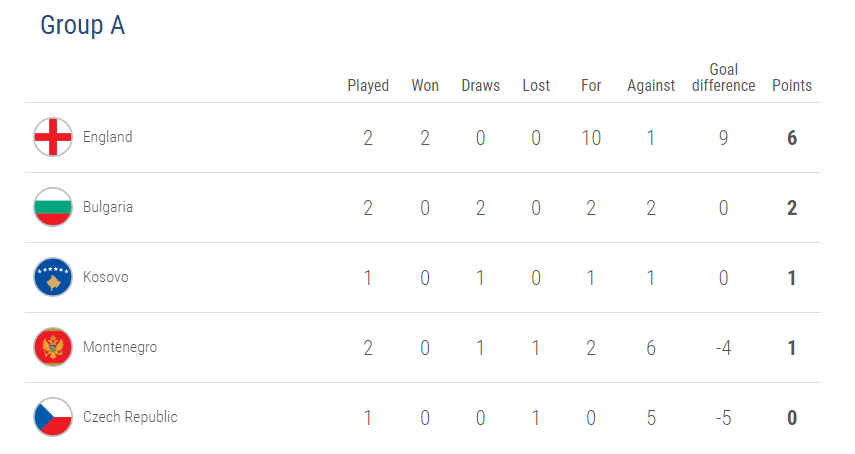The width and height of the screenshot is (855, 454).
Task: Click the Lost column header
Action: click(x=536, y=86)
